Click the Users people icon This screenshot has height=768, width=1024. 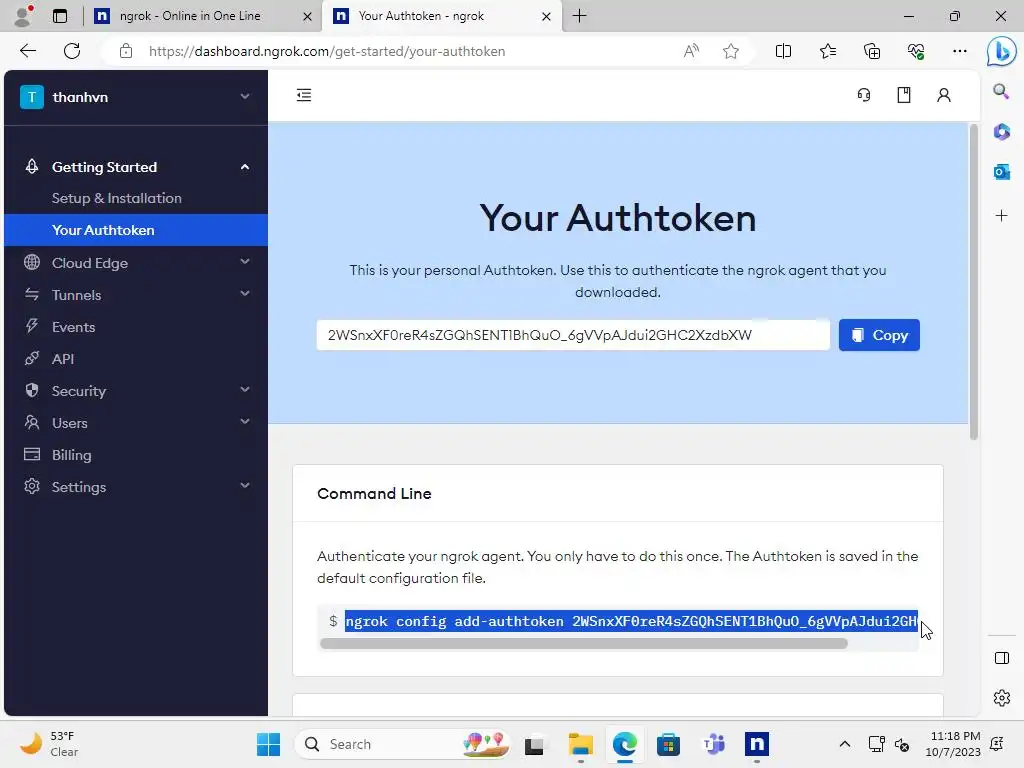[x=32, y=422]
